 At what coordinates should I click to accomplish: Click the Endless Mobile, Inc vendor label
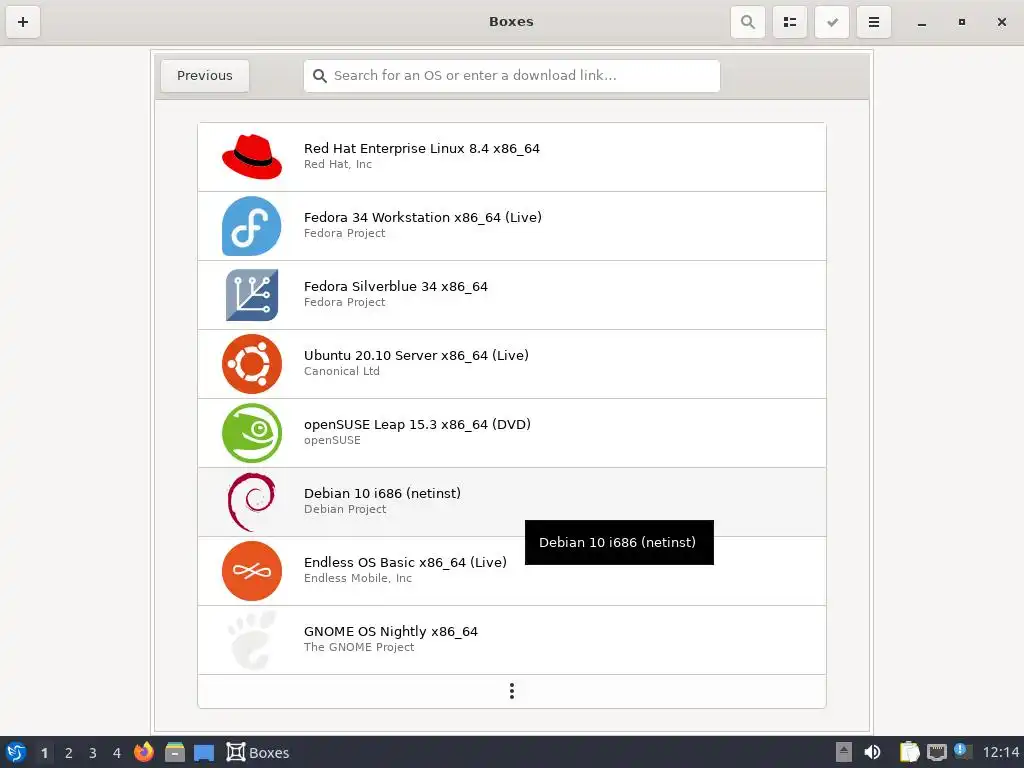pos(358,578)
